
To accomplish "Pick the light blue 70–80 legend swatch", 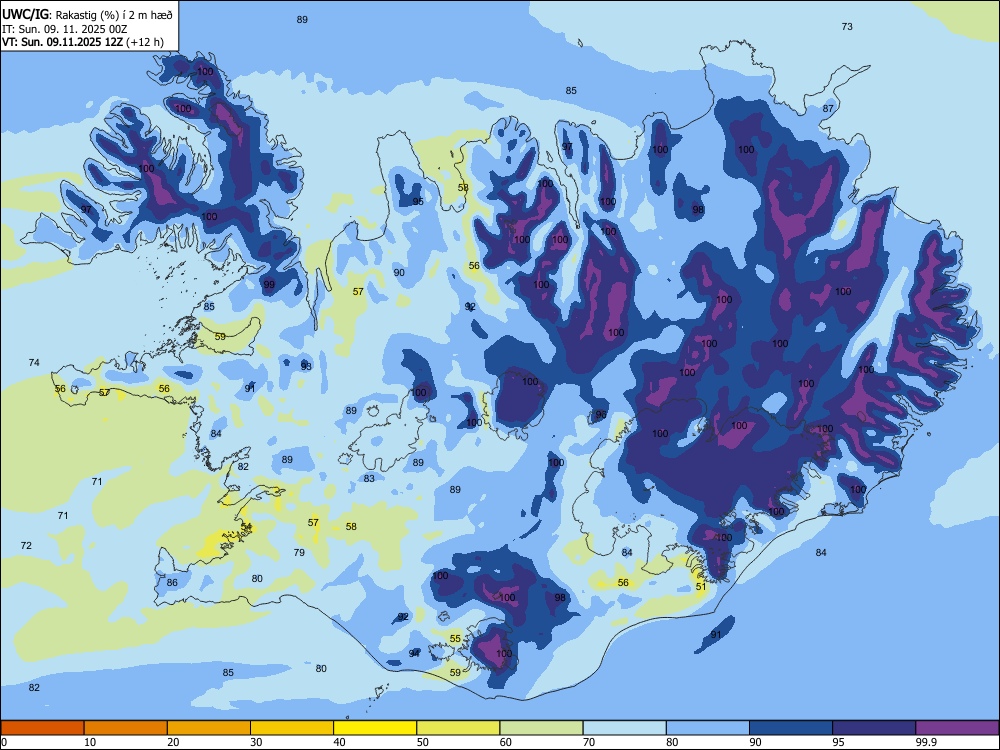I will [x=624, y=728].
